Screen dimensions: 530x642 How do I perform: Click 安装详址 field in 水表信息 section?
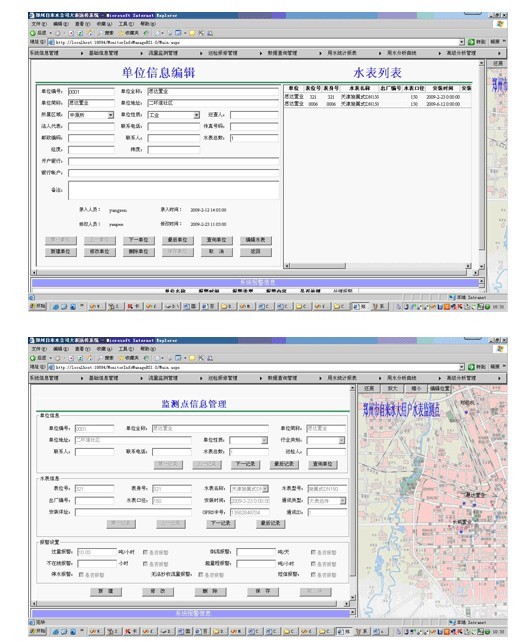133,512
